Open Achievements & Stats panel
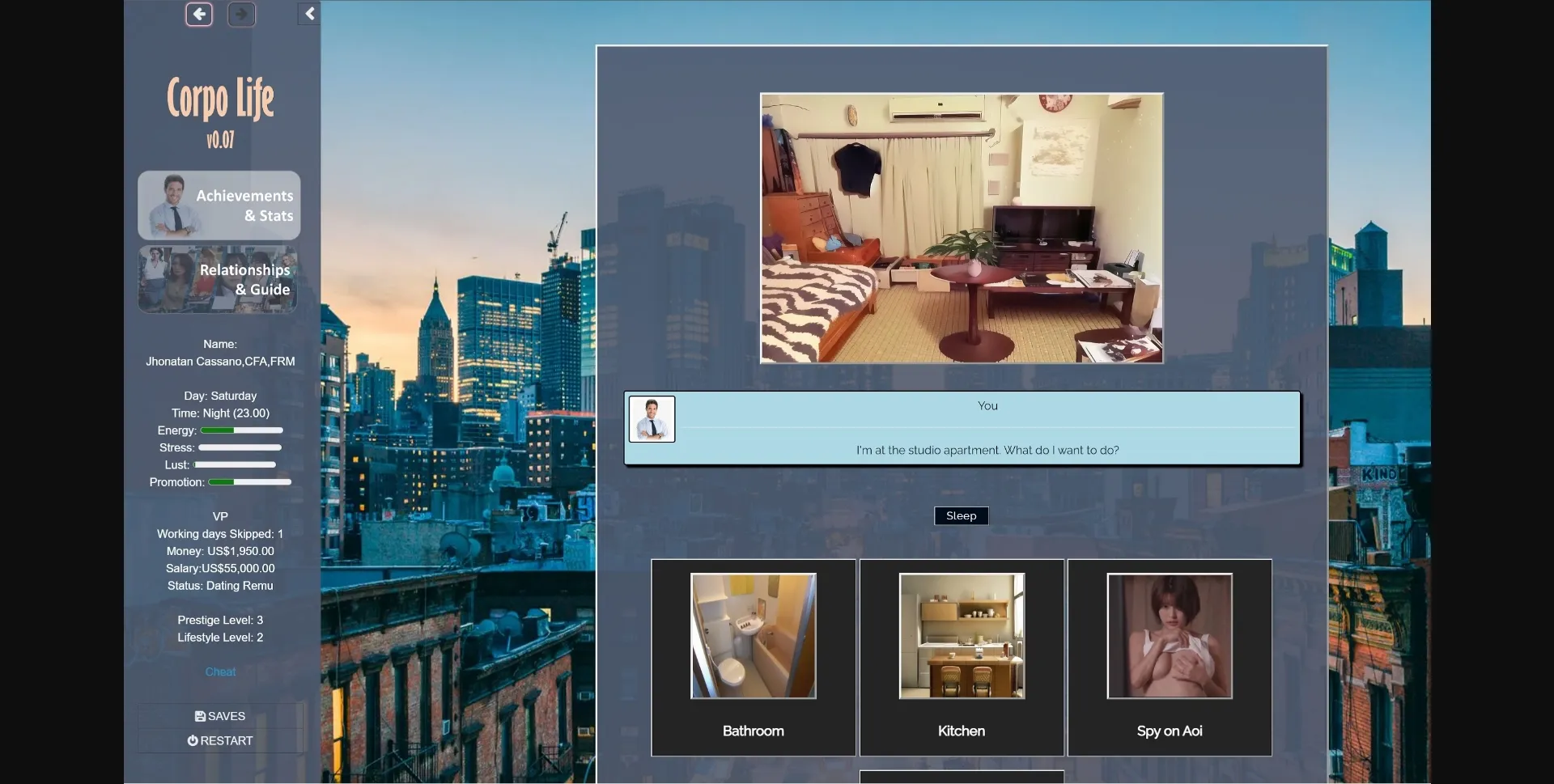 click(219, 206)
